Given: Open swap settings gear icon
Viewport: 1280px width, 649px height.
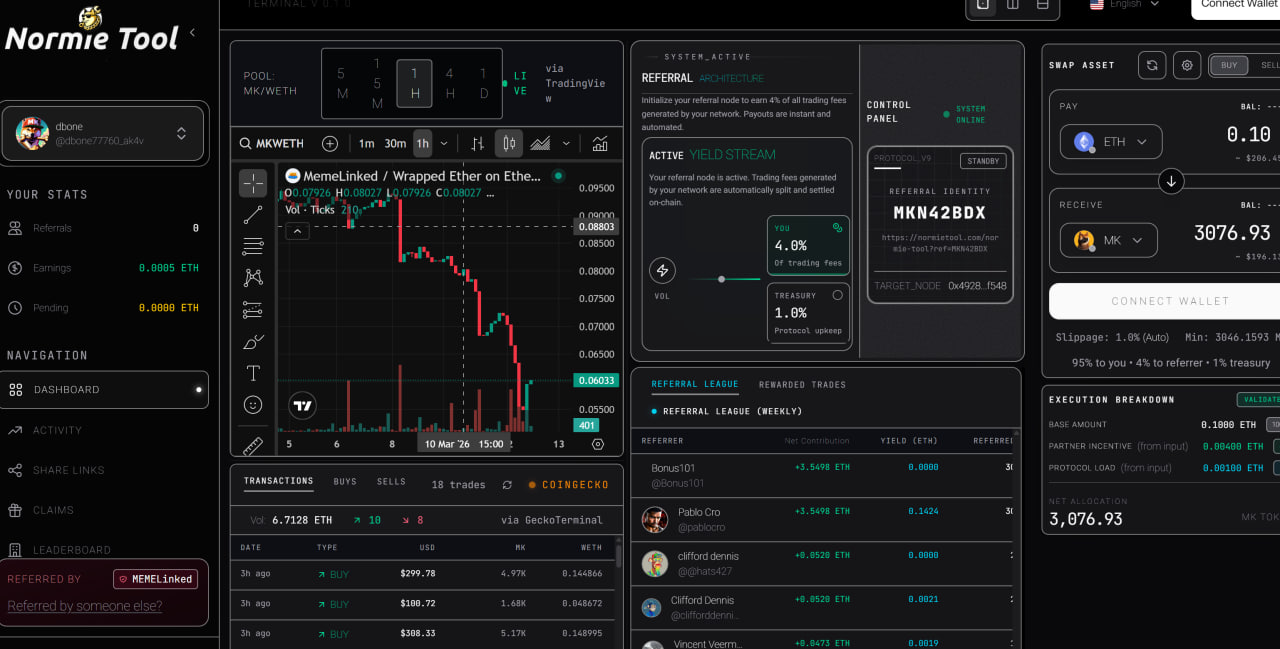Looking at the screenshot, I should [1187, 65].
